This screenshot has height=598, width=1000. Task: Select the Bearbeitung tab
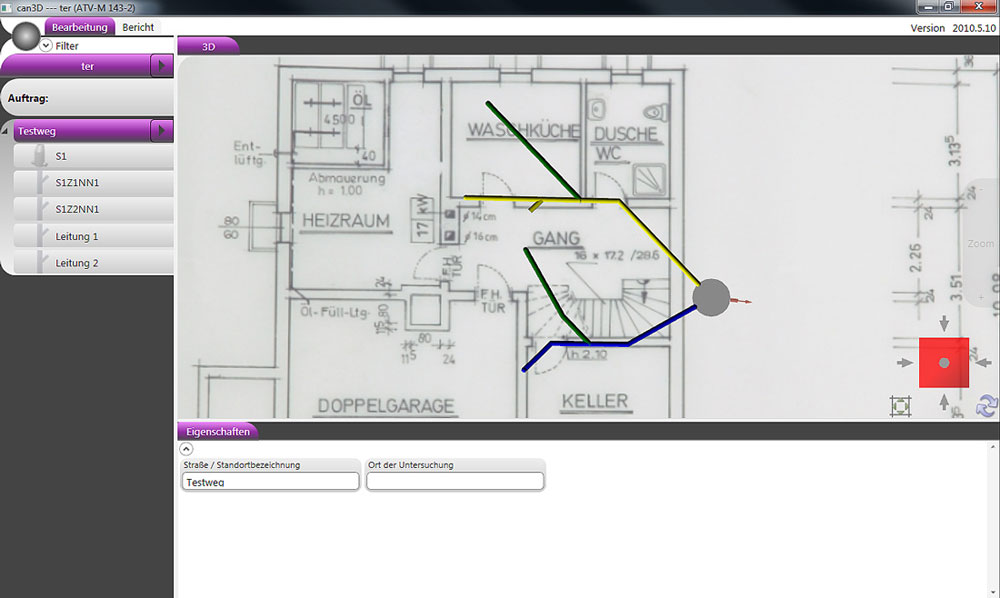[79, 27]
